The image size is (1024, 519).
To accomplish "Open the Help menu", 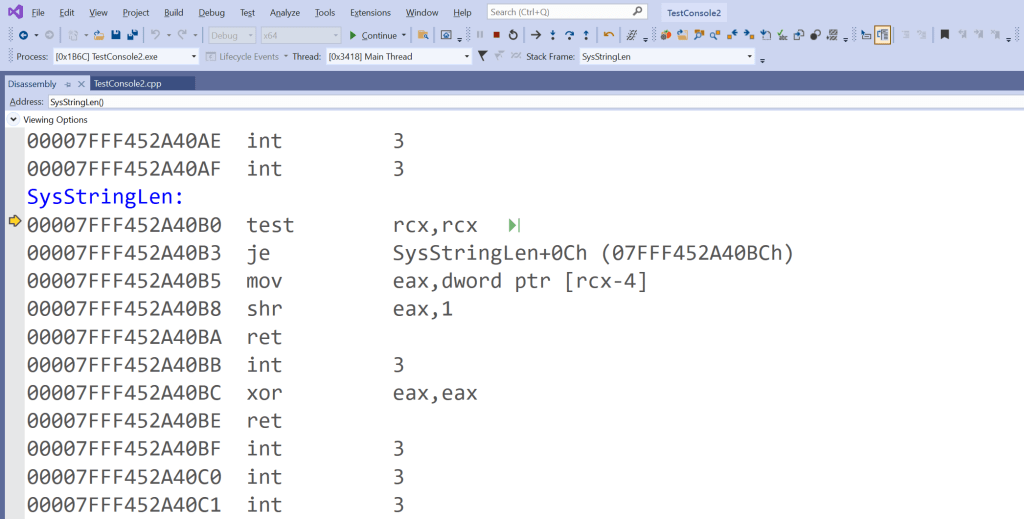I will pyautogui.click(x=462, y=12).
